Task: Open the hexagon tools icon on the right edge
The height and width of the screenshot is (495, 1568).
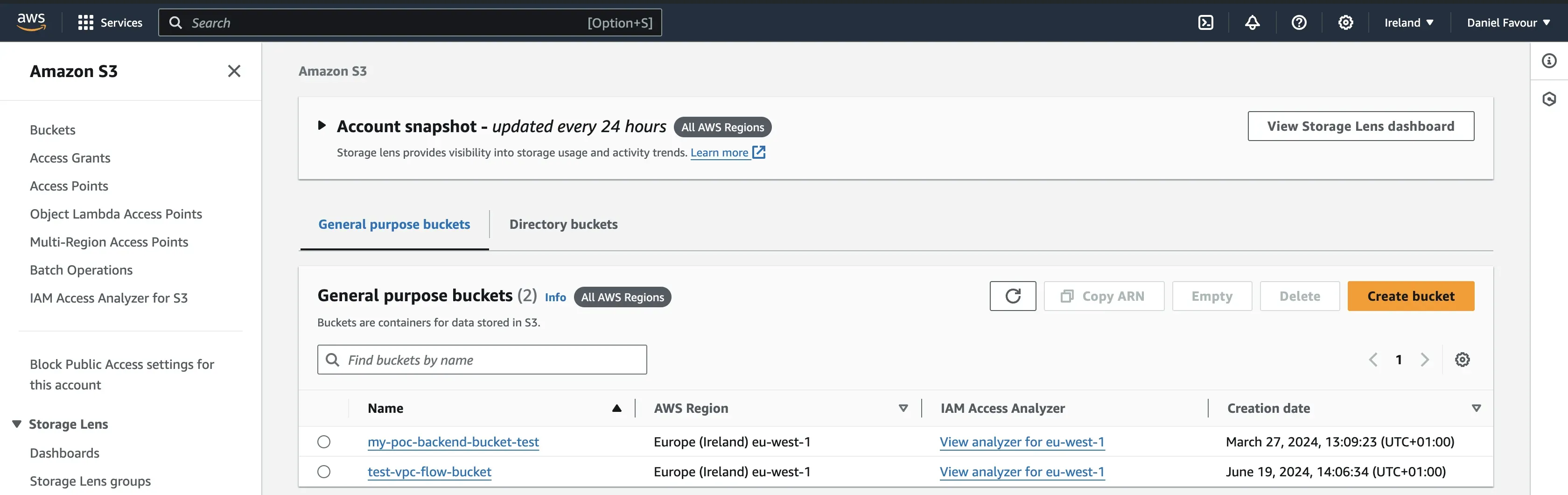Action: pos(1549,99)
